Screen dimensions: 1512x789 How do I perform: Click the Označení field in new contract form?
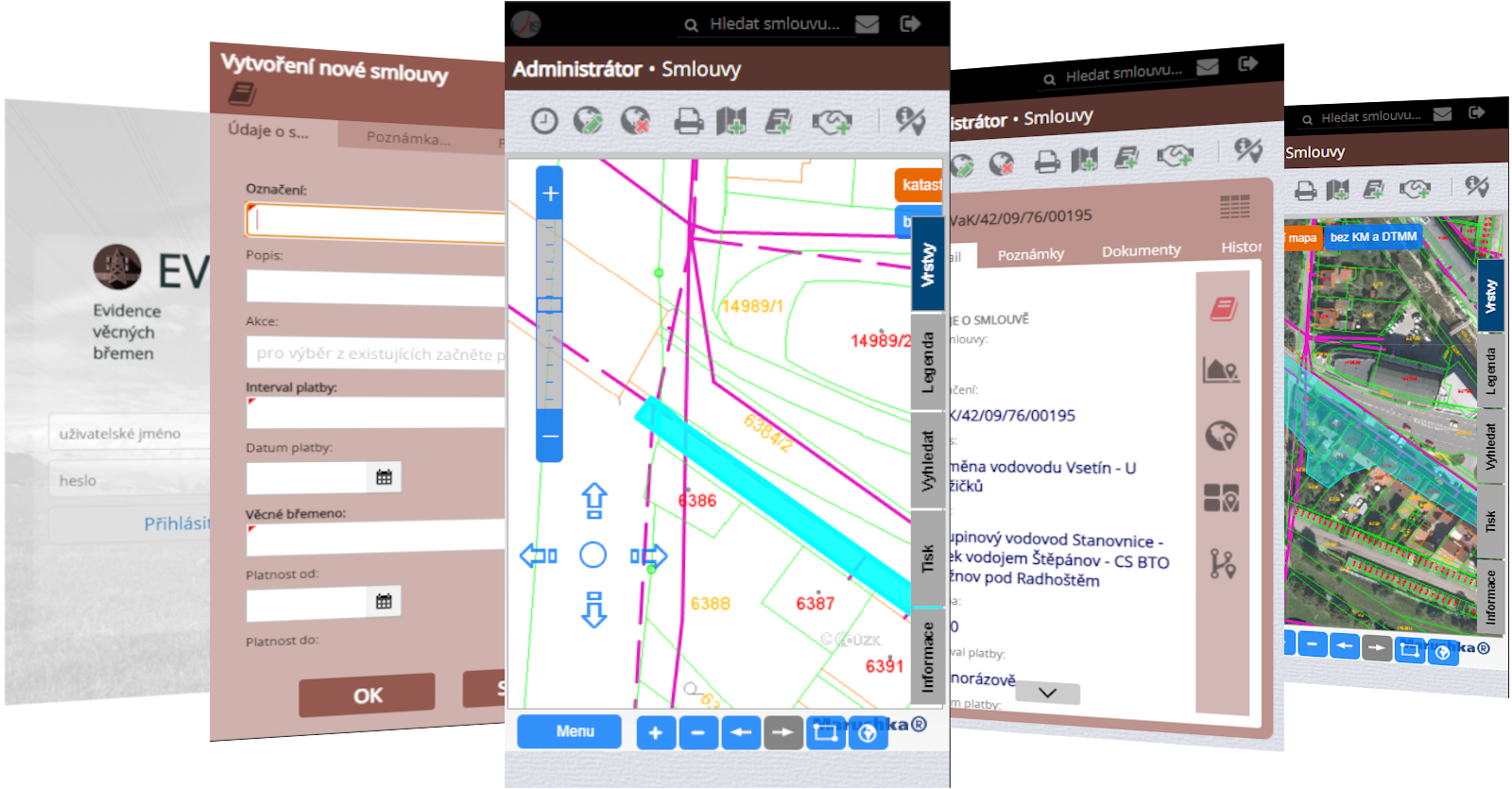(376, 223)
